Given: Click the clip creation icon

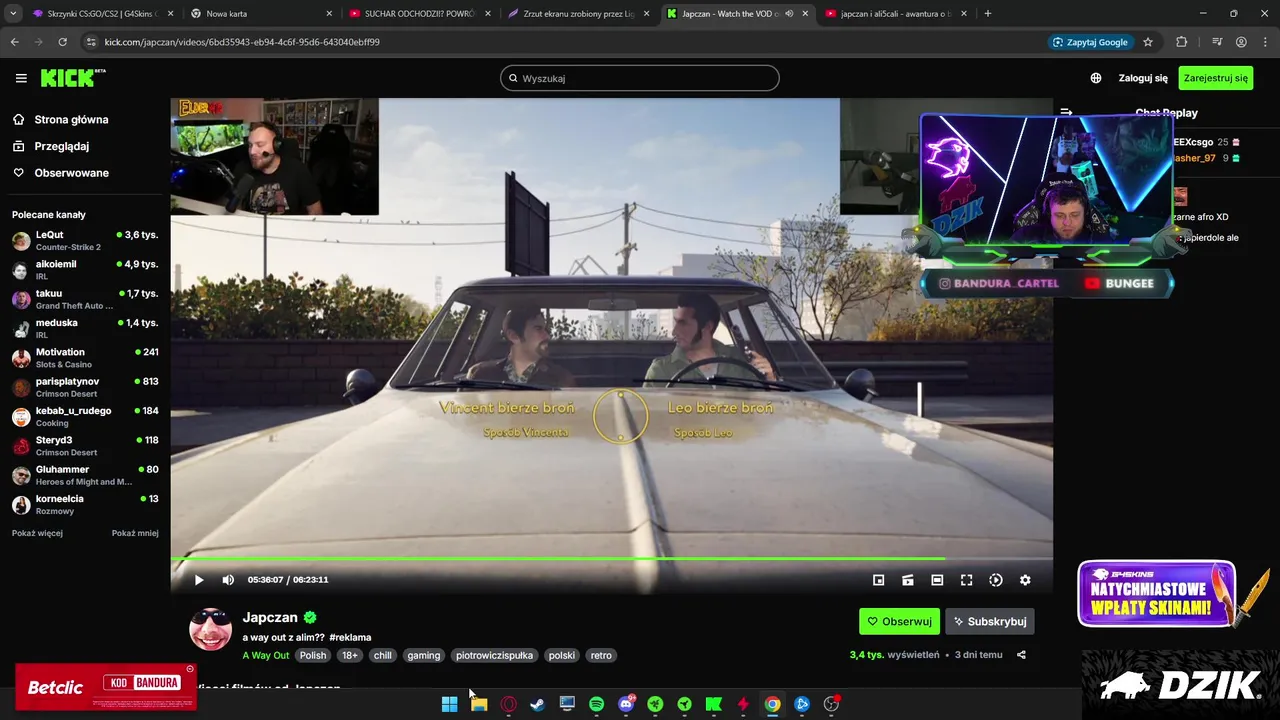Looking at the screenshot, I should point(908,580).
